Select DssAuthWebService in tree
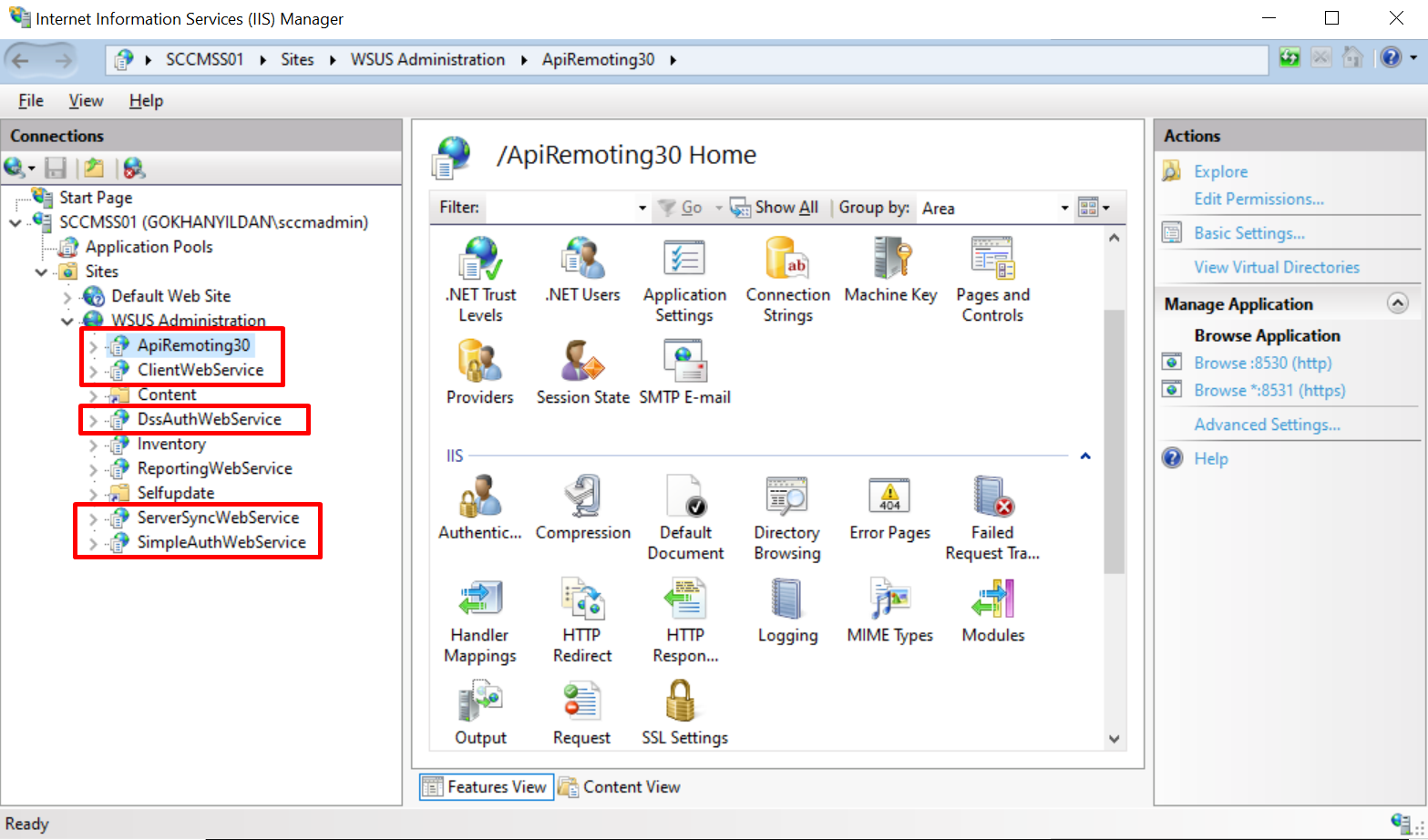This screenshot has height=840, width=1428. (x=210, y=419)
